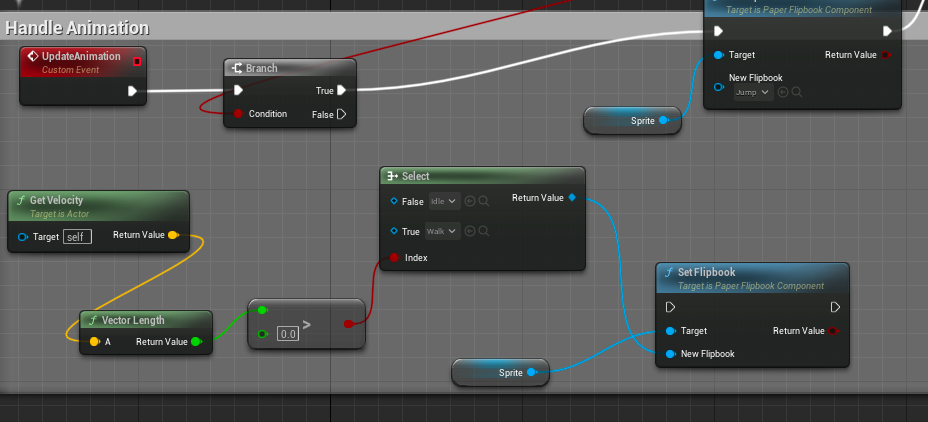This screenshot has height=422, width=928.
Task: Open the Walk flipbook dropdown on Select
Action: pyautogui.click(x=443, y=231)
